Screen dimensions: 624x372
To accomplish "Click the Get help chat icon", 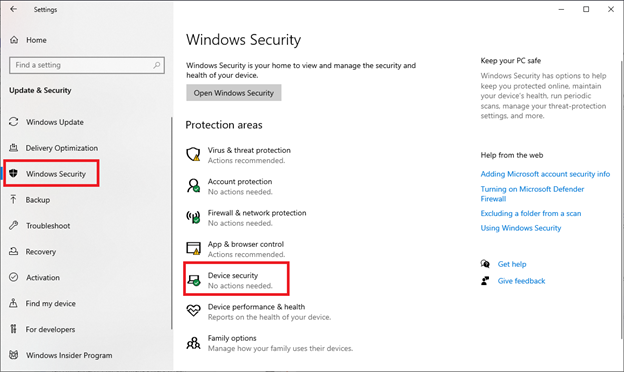I will click(x=485, y=264).
